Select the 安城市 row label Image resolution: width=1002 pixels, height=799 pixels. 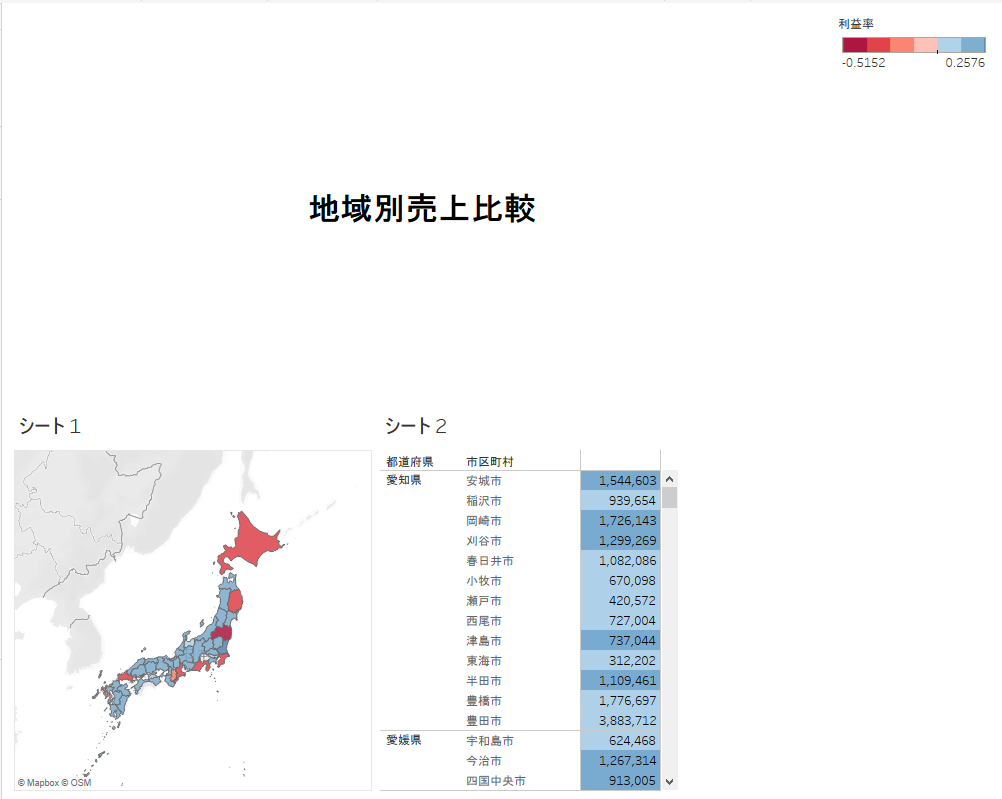(484, 481)
